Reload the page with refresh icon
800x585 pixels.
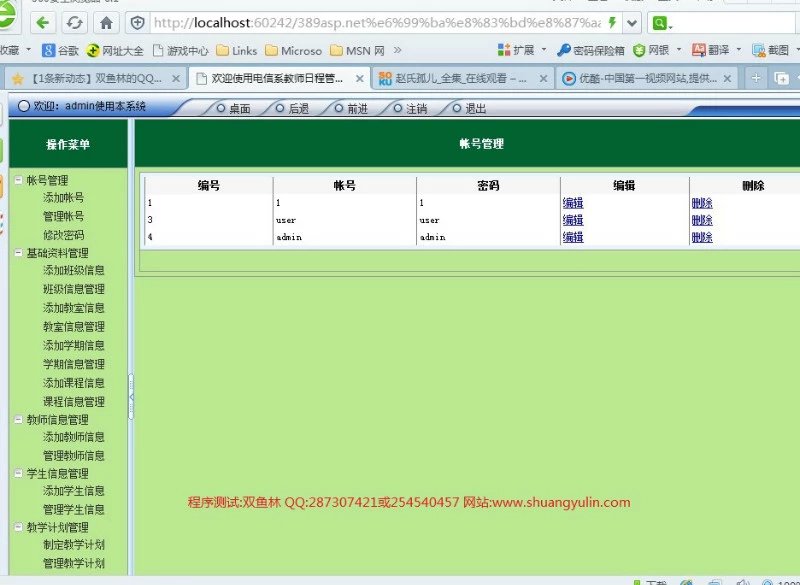tap(74, 22)
